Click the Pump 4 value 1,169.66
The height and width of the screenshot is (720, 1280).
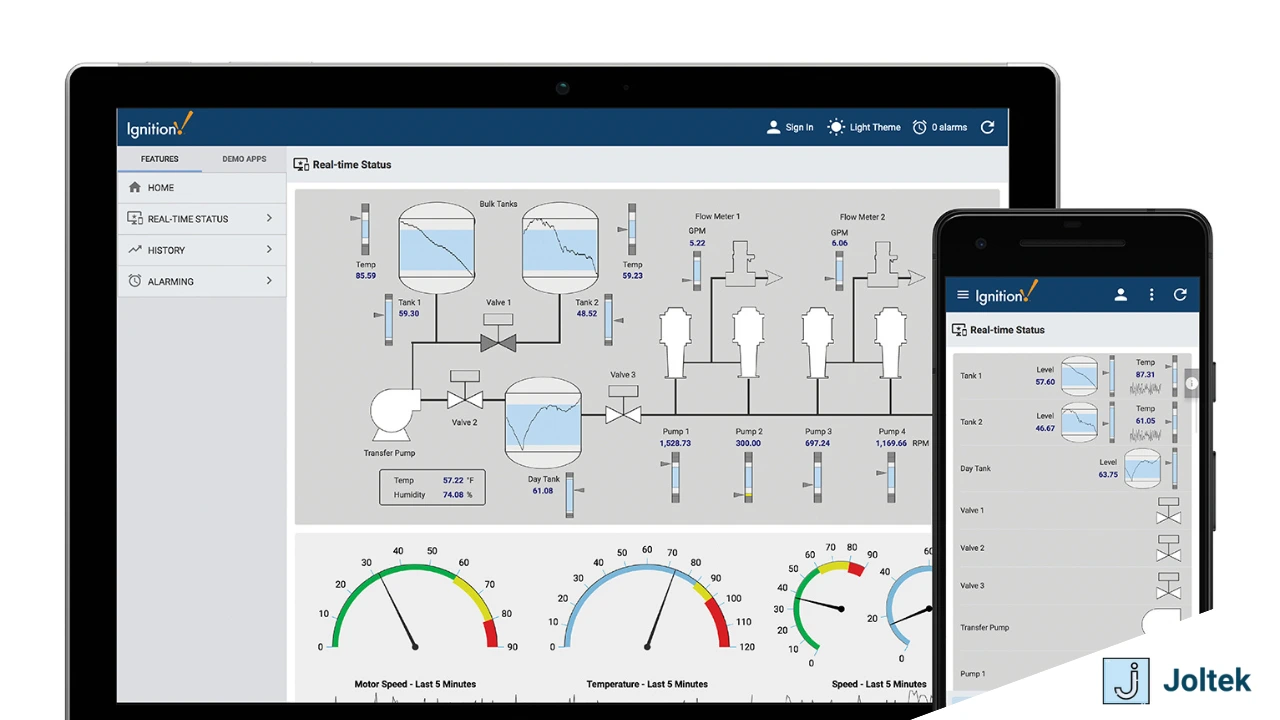pyautogui.click(x=891, y=443)
